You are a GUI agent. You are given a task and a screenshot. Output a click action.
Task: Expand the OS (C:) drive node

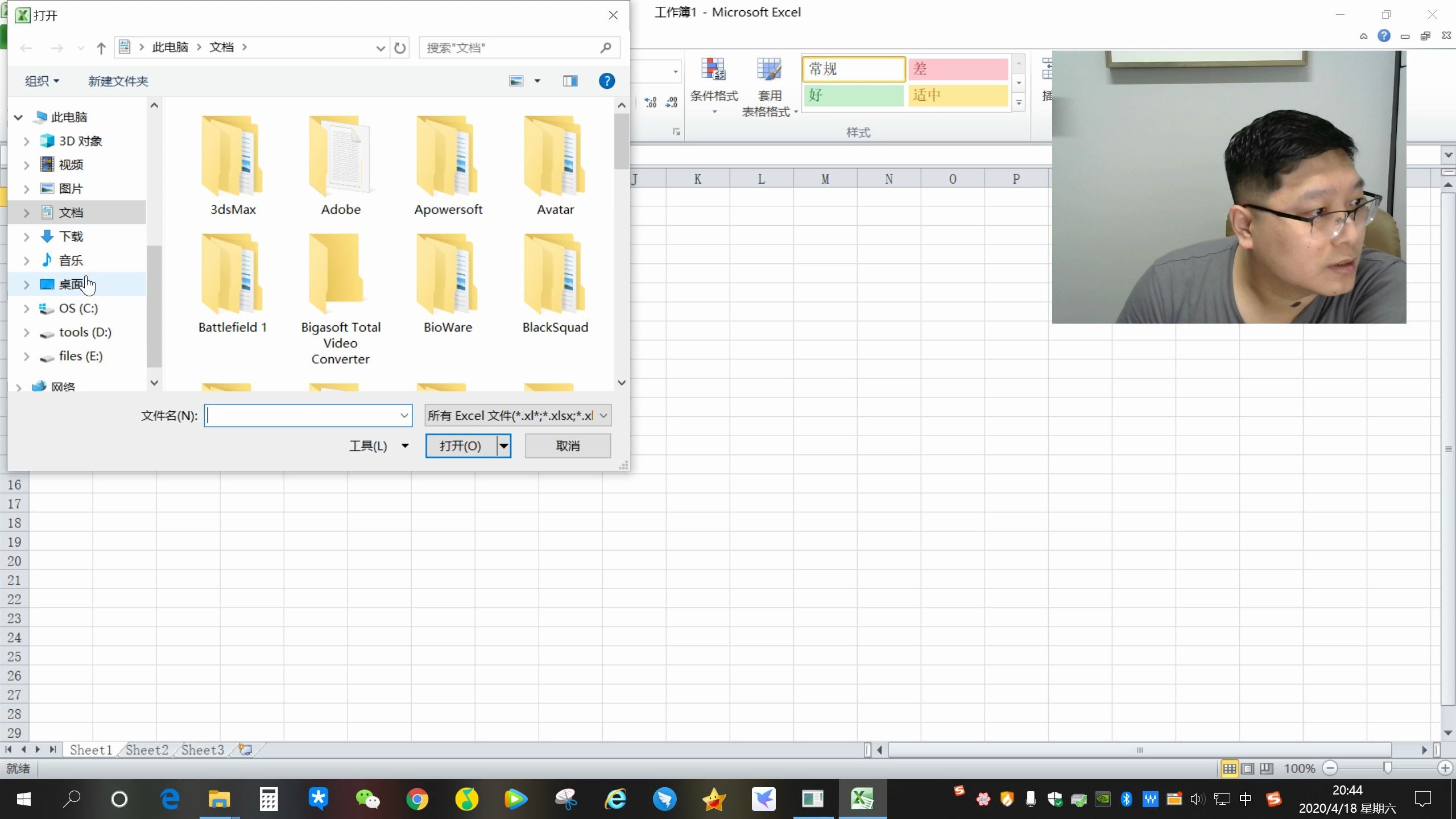pos(26,308)
